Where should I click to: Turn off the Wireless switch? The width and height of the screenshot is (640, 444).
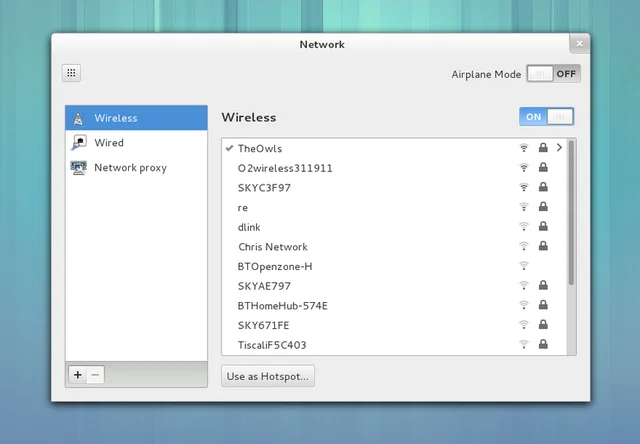546,117
